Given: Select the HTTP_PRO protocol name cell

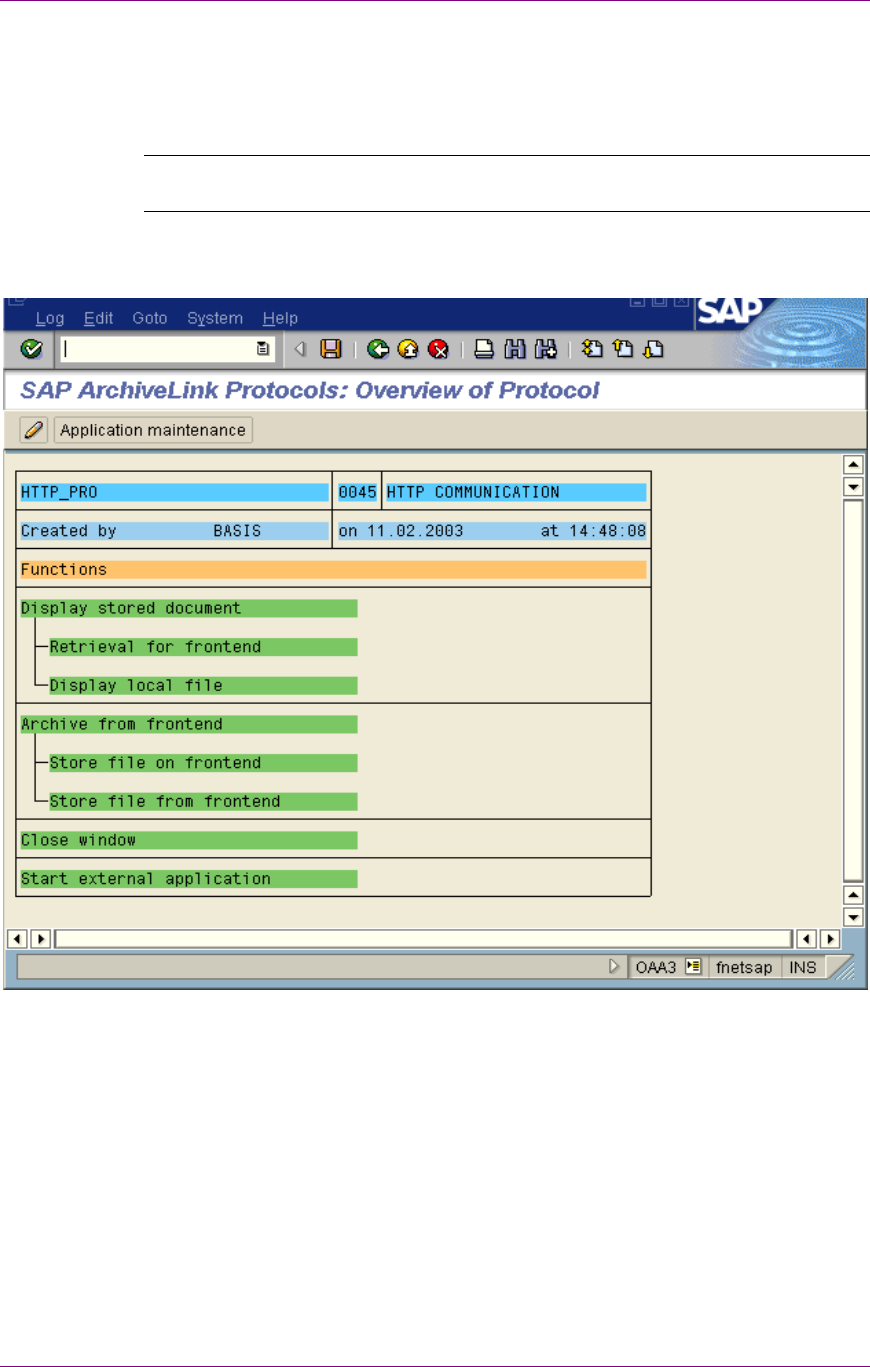Looking at the screenshot, I should tap(174, 492).
